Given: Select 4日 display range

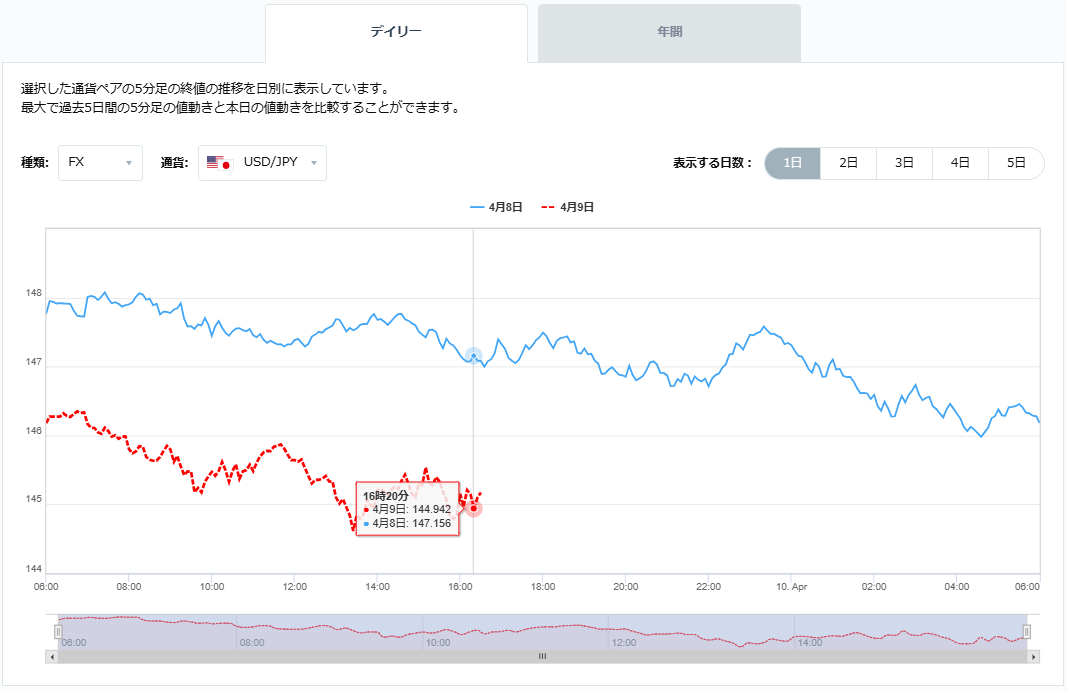Looking at the screenshot, I should (960, 163).
